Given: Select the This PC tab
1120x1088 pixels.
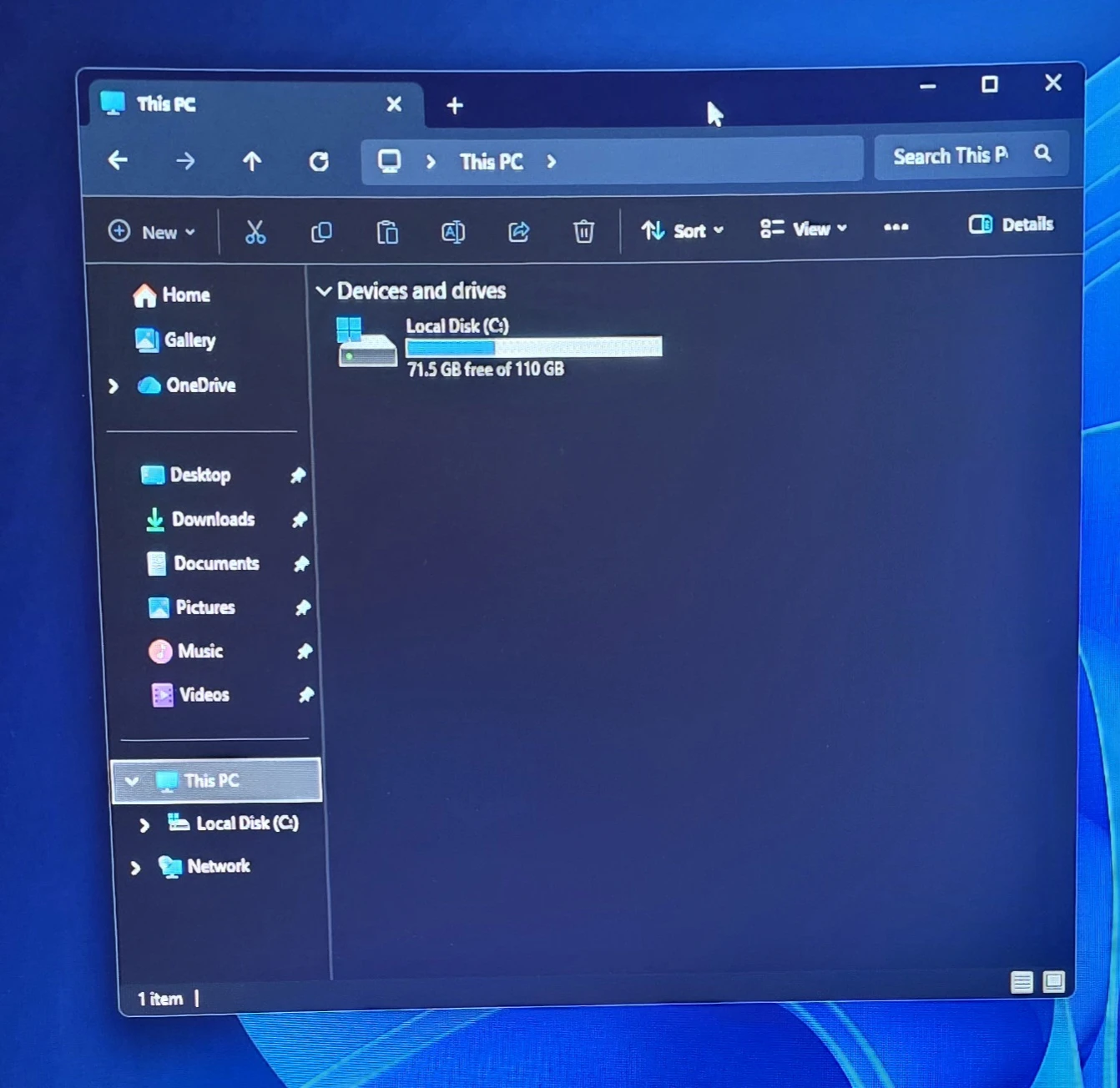Looking at the screenshot, I should click(256, 104).
